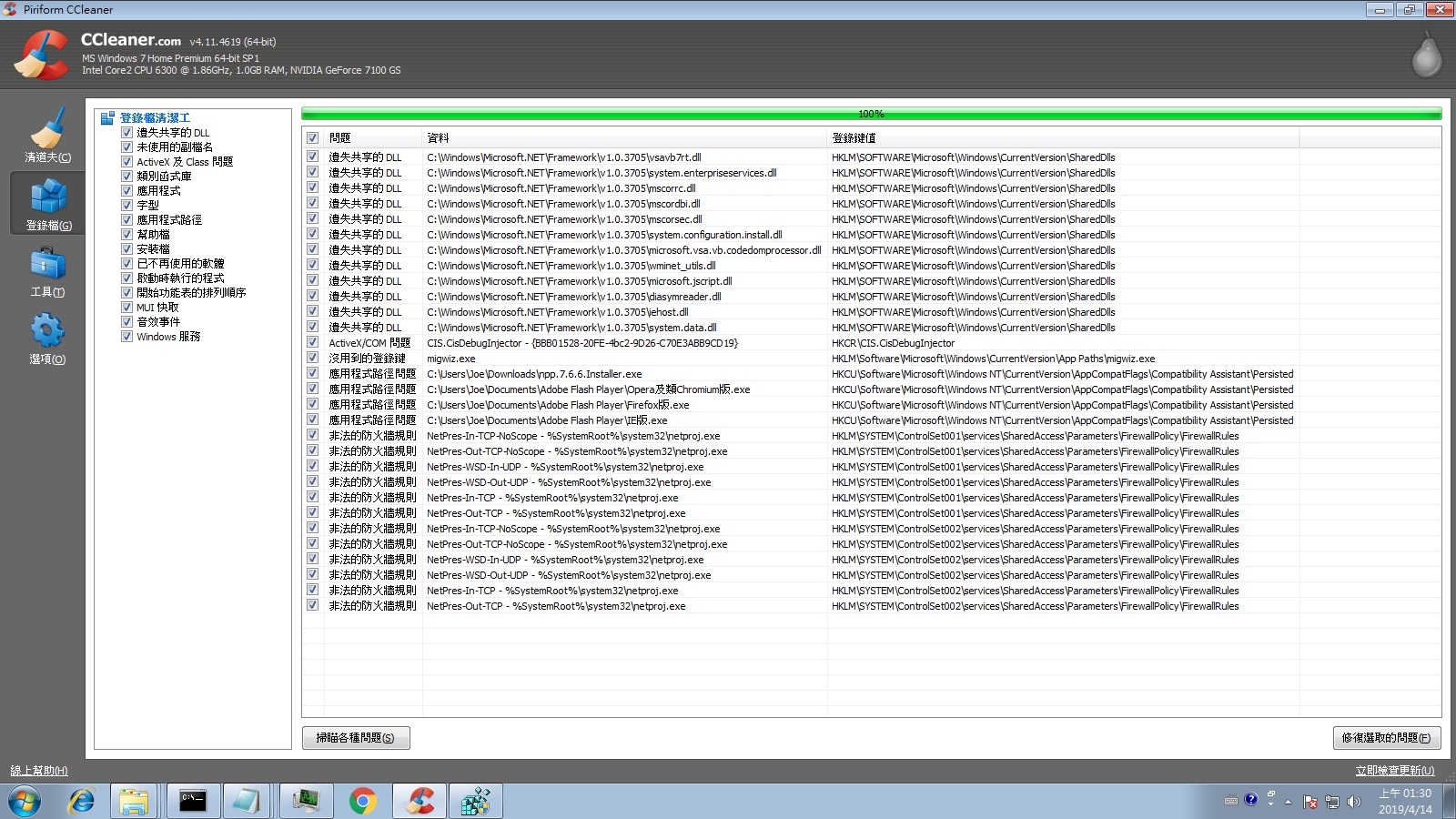Image resolution: width=1456 pixels, height=819 pixels.
Task: Sort results by 問題 column
Action: [374, 138]
